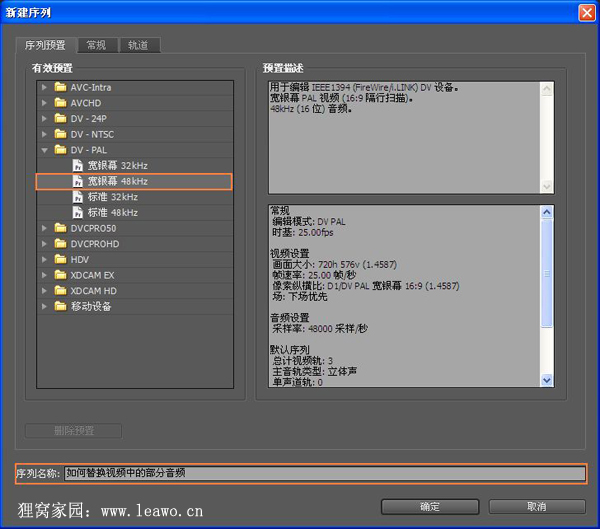Click the 确定 button

click(430, 507)
